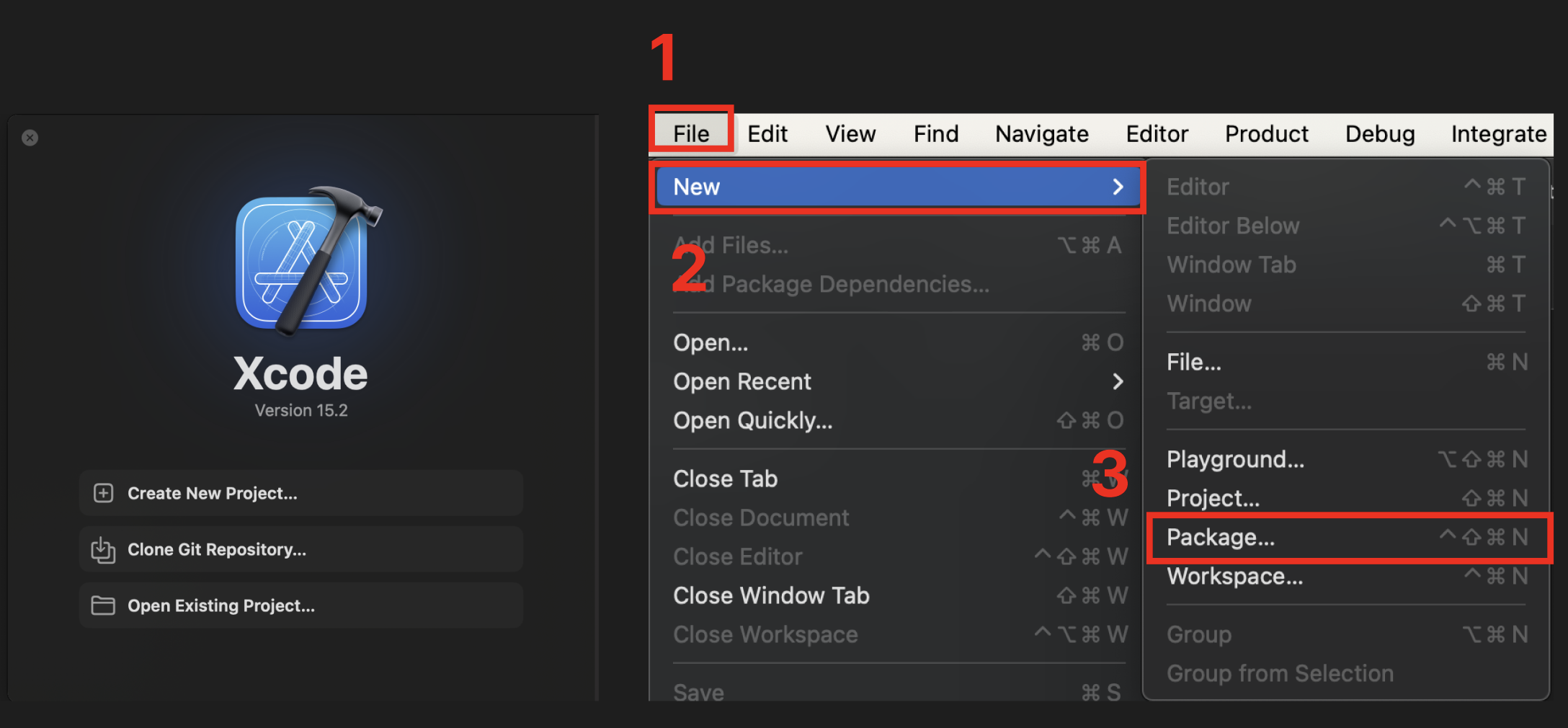Select Package... in the New submenu

tap(1346, 537)
